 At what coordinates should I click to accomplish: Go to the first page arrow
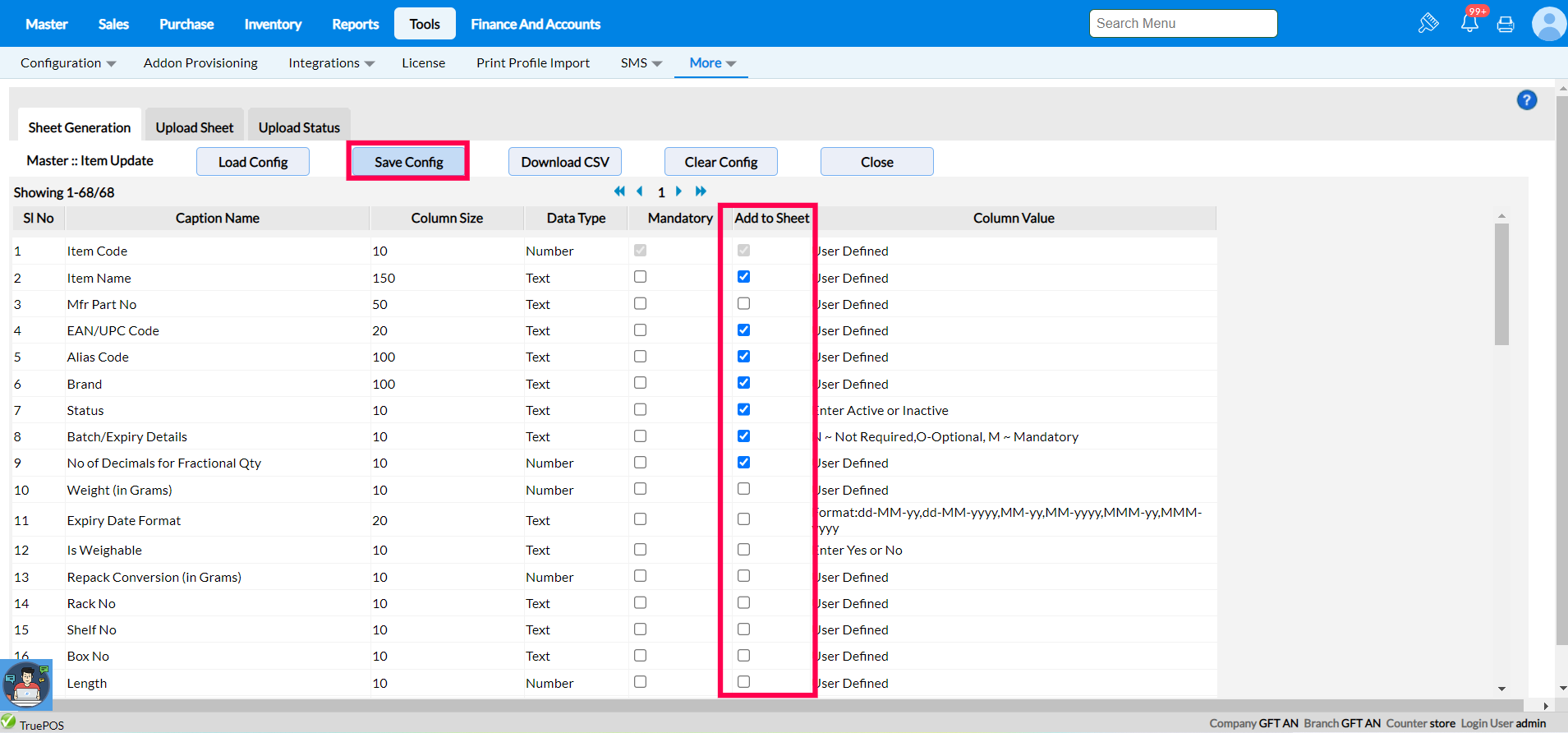[619, 191]
